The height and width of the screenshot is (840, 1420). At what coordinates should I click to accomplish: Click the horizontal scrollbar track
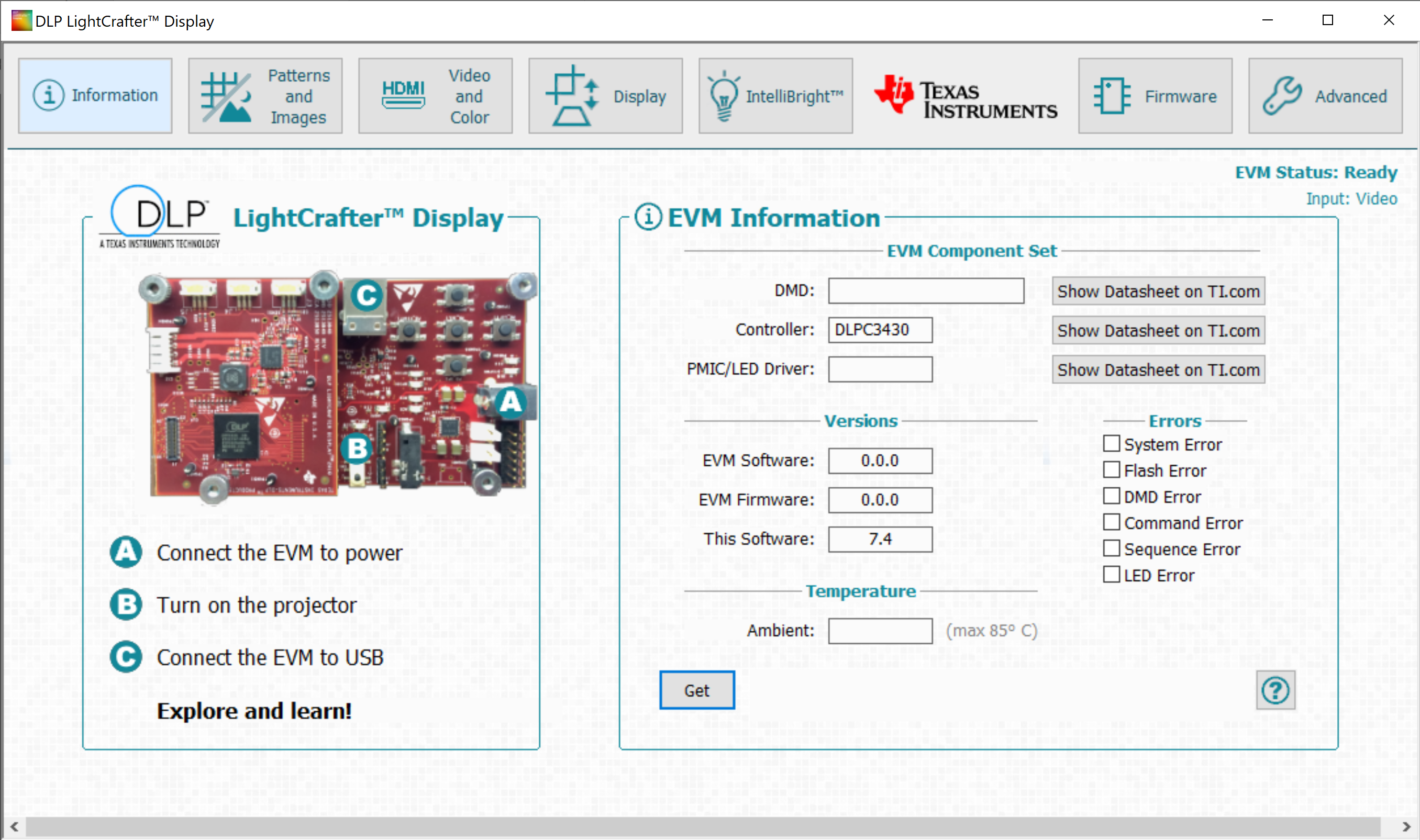coord(703,827)
